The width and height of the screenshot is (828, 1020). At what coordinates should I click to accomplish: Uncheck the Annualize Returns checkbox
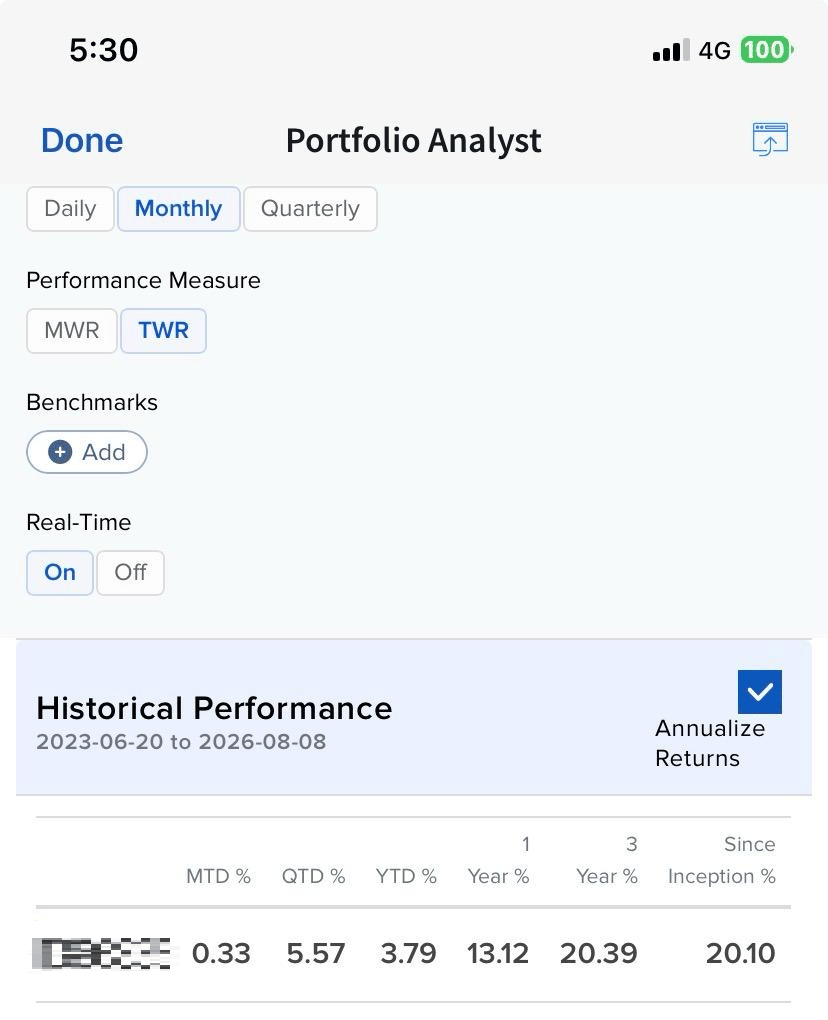(x=760, y=691)
